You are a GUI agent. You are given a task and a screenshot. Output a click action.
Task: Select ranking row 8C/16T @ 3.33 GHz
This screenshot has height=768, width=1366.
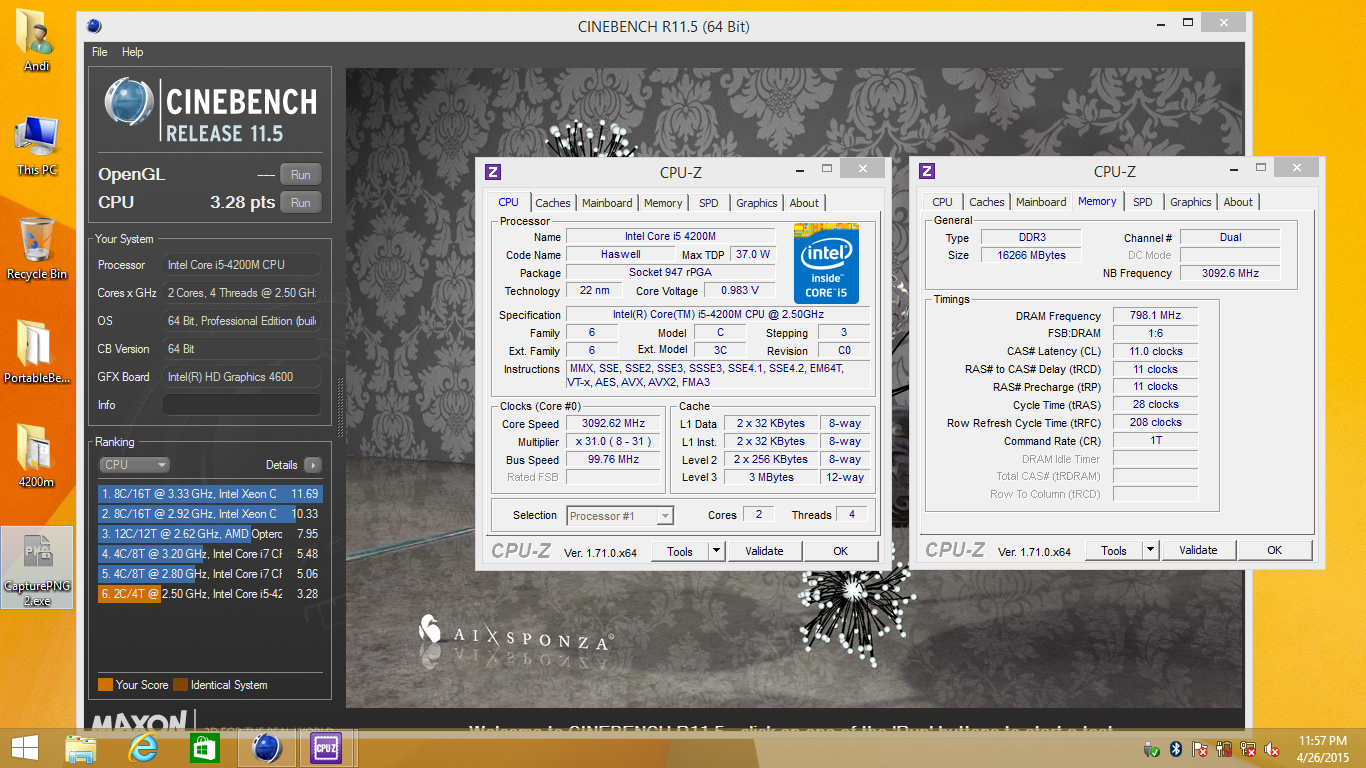pos(210,494)
